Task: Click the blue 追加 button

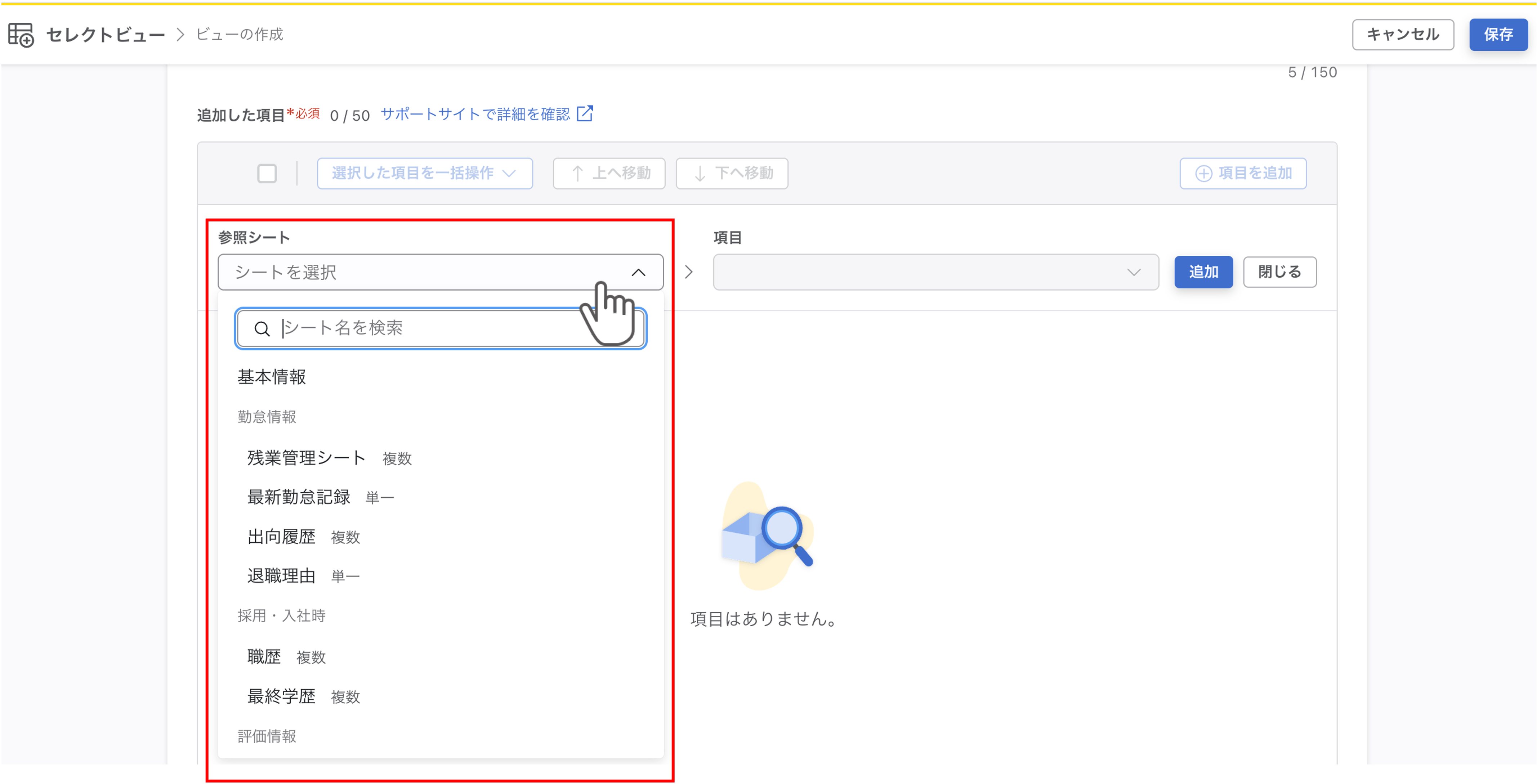Action: pos(1203,272)
